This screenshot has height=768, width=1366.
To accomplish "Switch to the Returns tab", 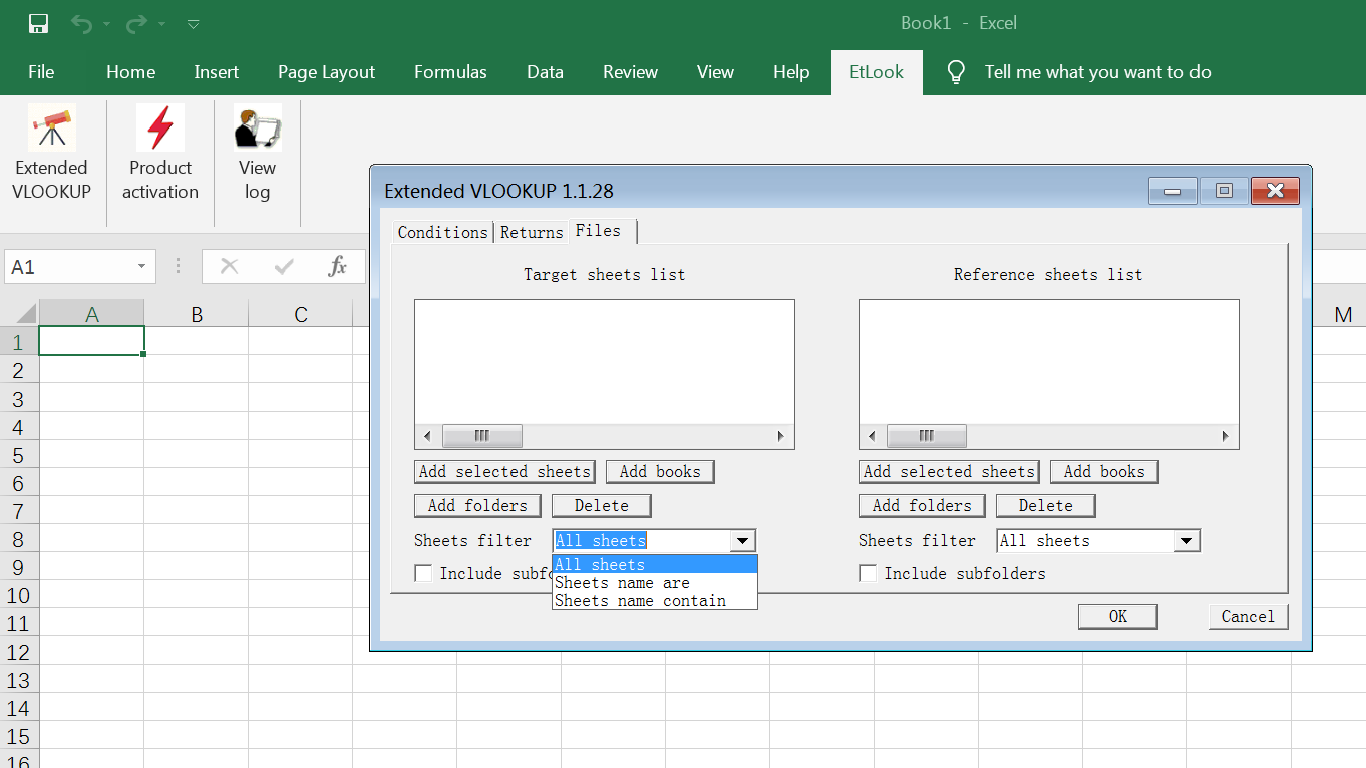I will point(531,232).
